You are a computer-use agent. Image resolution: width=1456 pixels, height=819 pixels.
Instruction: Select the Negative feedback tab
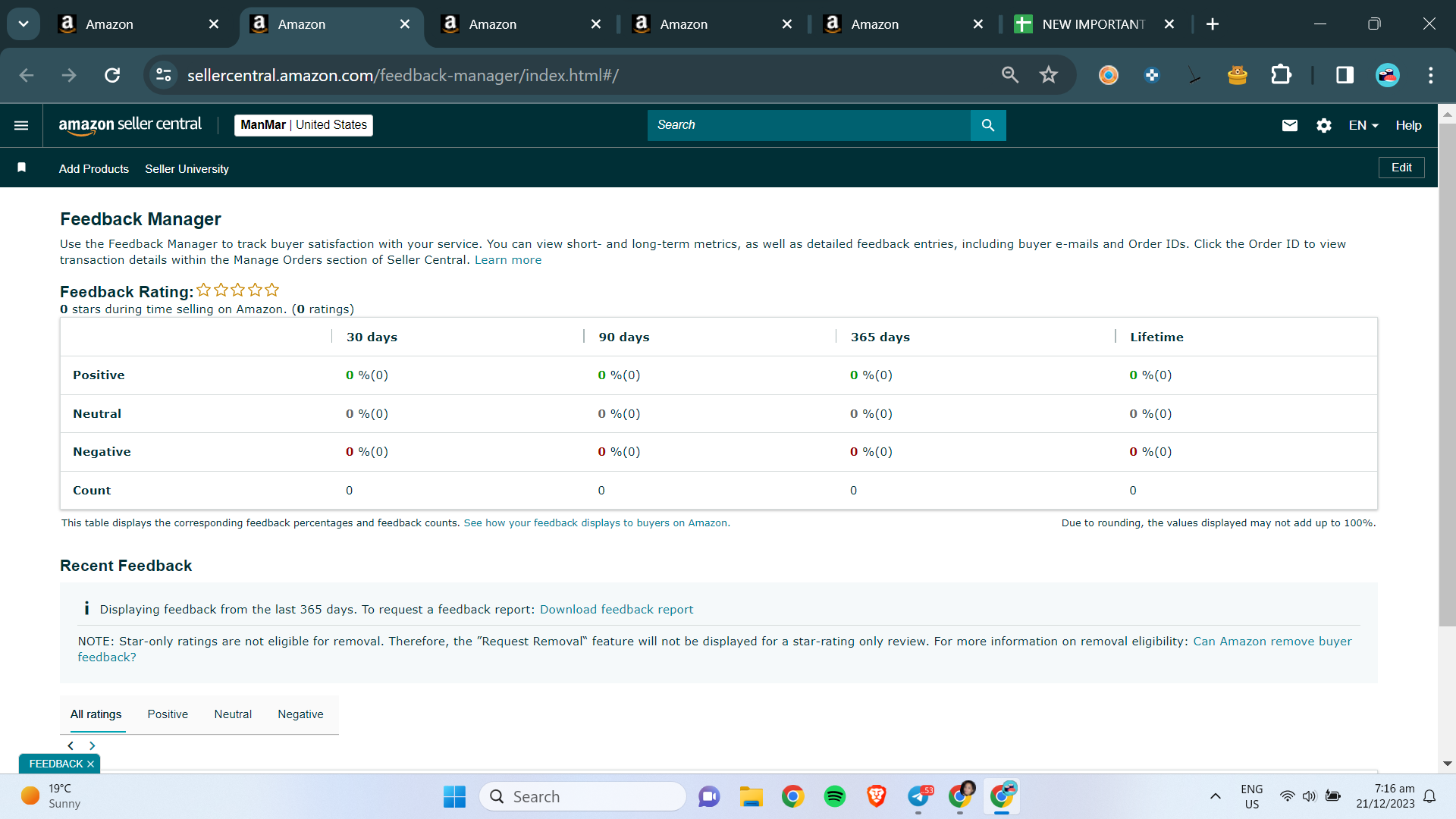click(300, 714)
